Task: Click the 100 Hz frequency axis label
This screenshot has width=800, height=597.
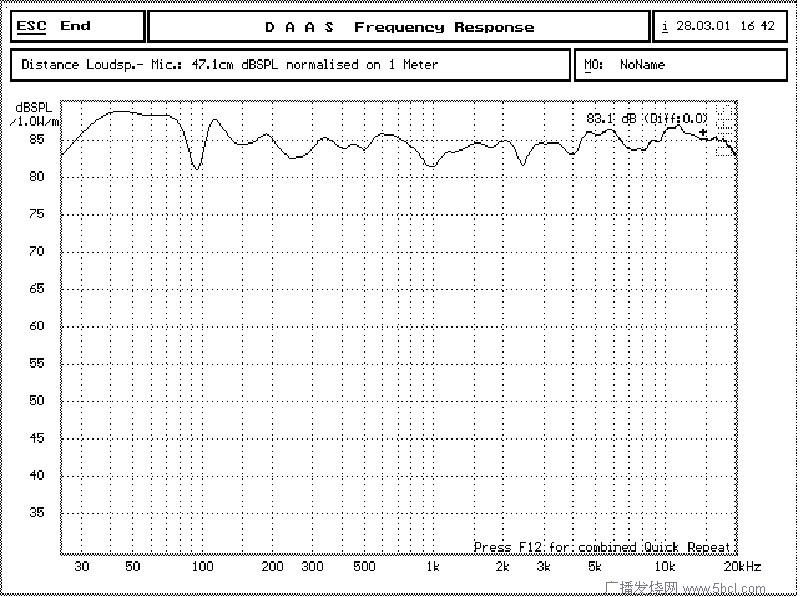Action: pos(202,567)
